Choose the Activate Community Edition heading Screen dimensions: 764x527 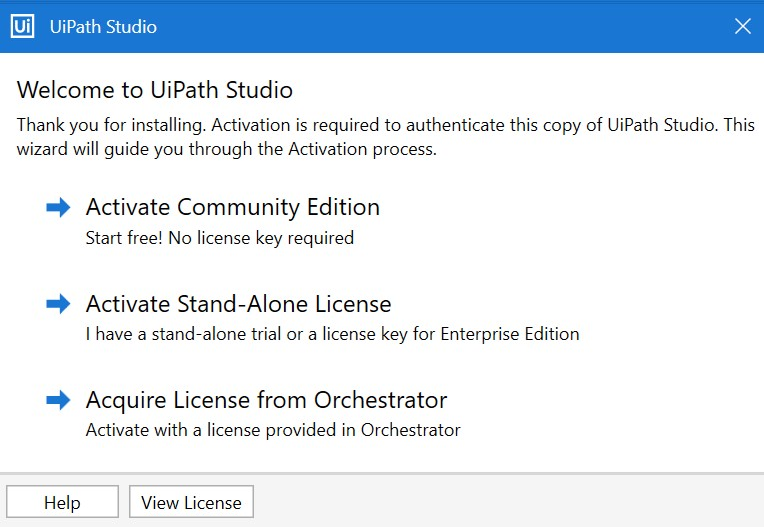point(233,207)
